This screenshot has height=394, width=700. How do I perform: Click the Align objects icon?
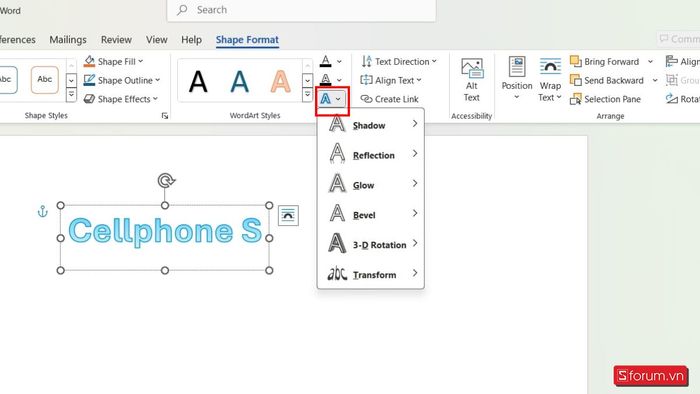tap(671, 61)
